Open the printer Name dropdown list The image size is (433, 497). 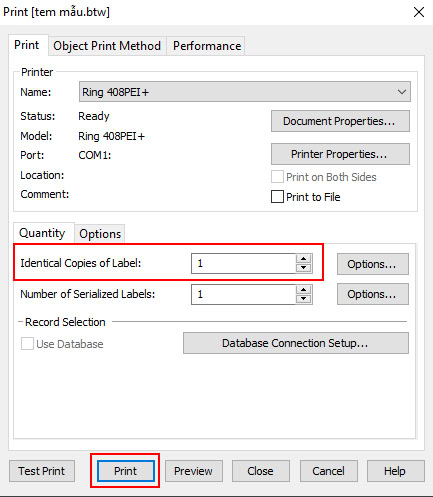tap(245, 92)
